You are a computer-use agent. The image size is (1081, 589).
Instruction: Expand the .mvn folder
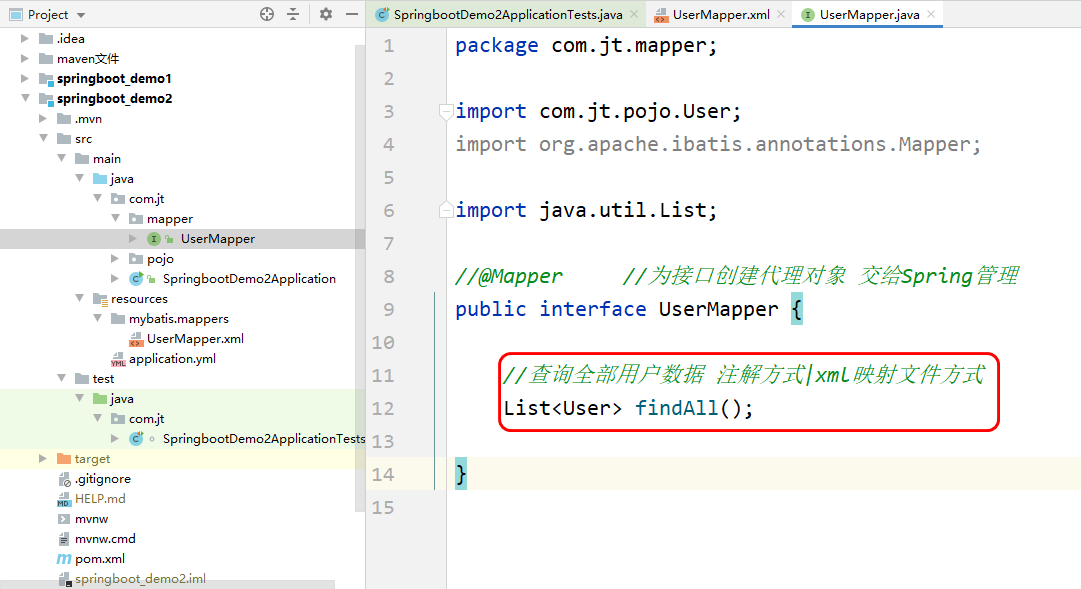tap(43, 119)
